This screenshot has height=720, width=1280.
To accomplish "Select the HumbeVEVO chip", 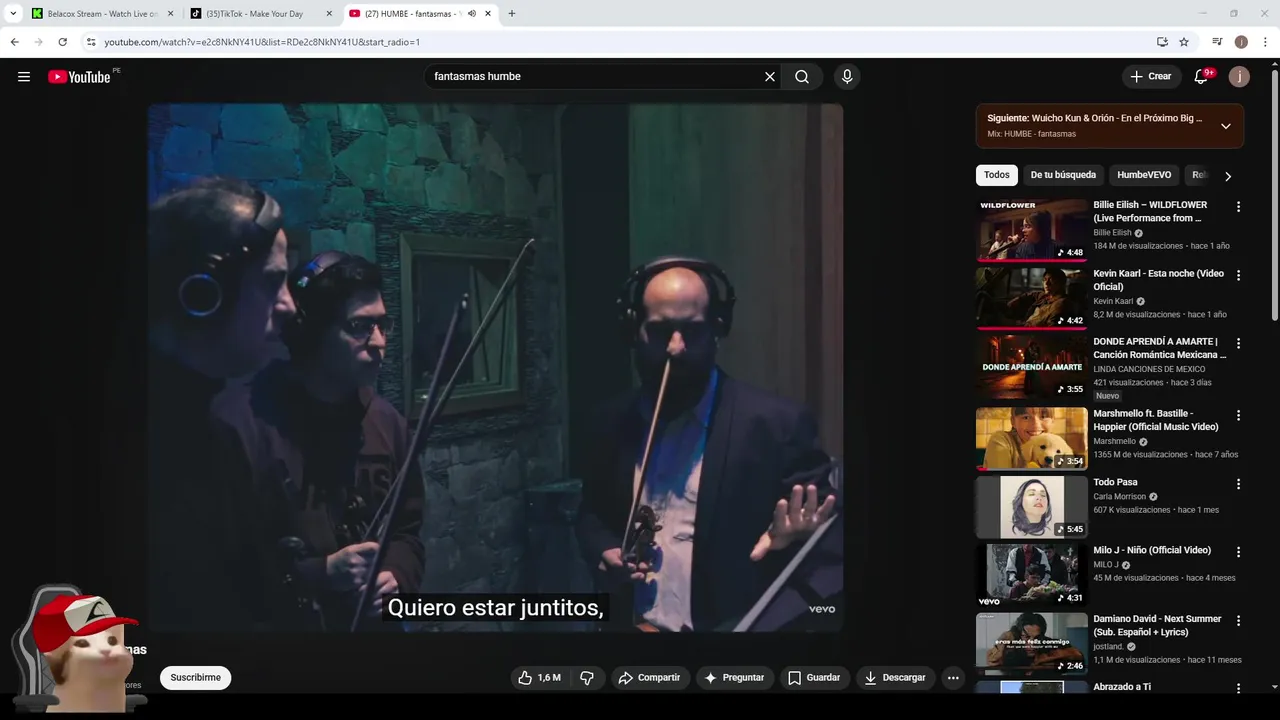I will (x=1144, y=175).
